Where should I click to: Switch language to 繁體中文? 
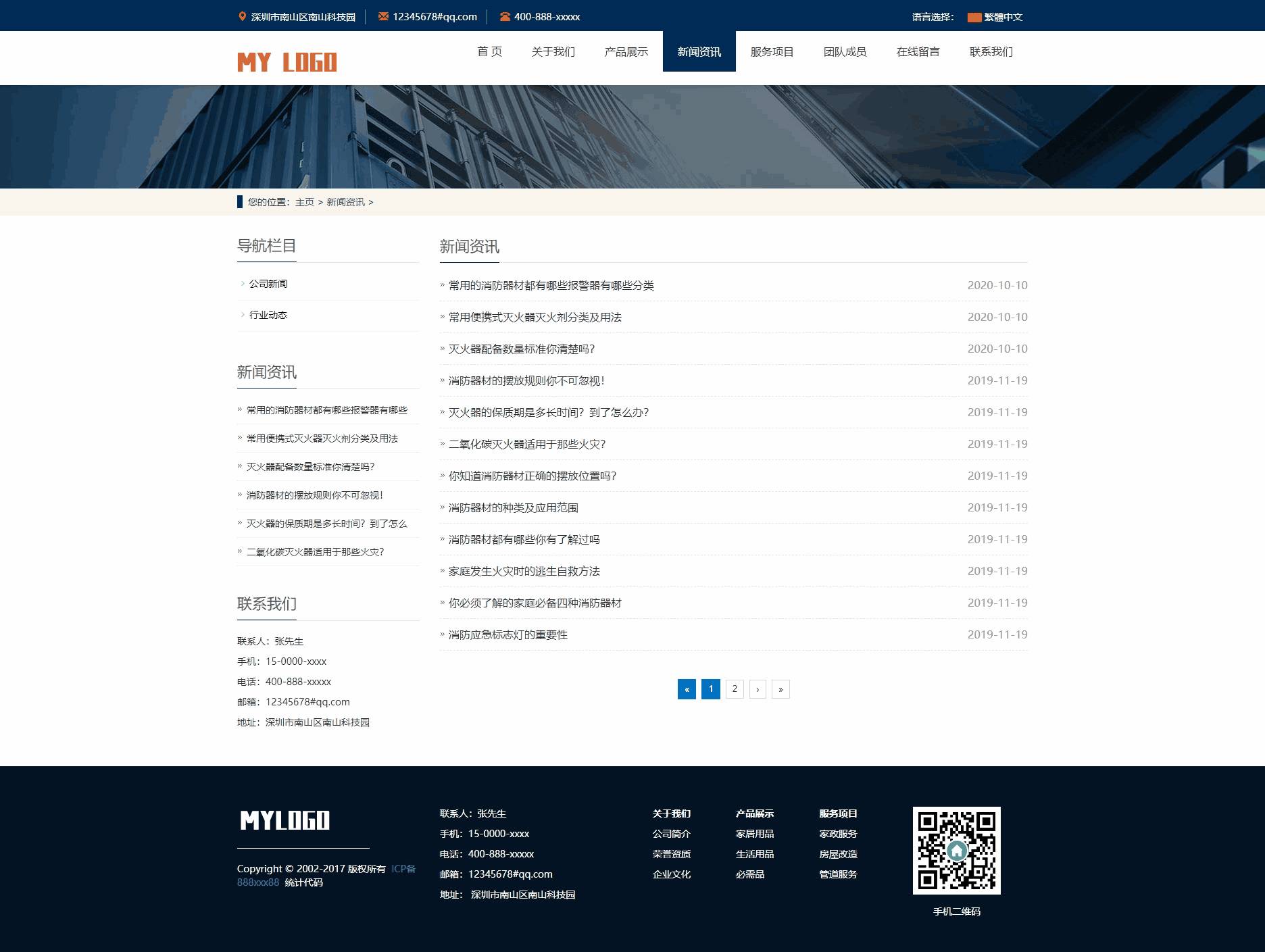click(x=1003, y=17)
